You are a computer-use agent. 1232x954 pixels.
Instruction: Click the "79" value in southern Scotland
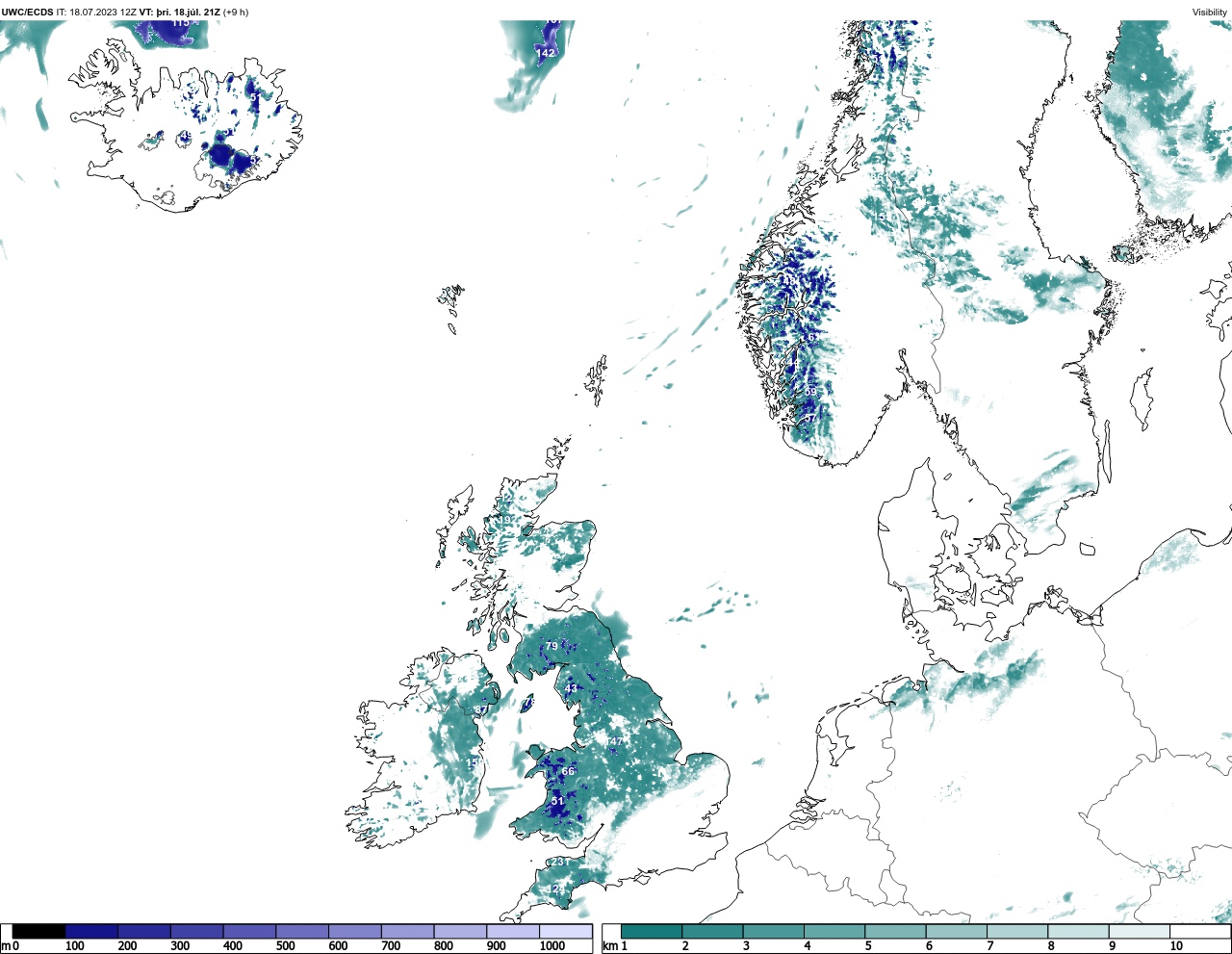(552, 646)
